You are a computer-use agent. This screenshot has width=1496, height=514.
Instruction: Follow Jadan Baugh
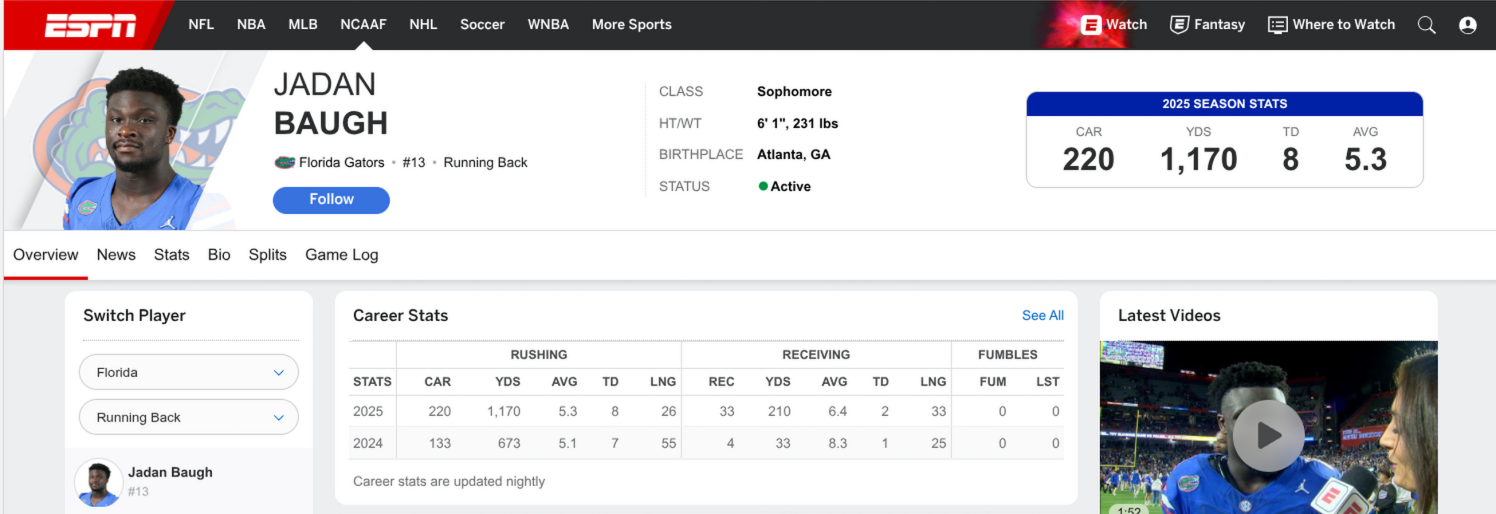coord(331,200)
